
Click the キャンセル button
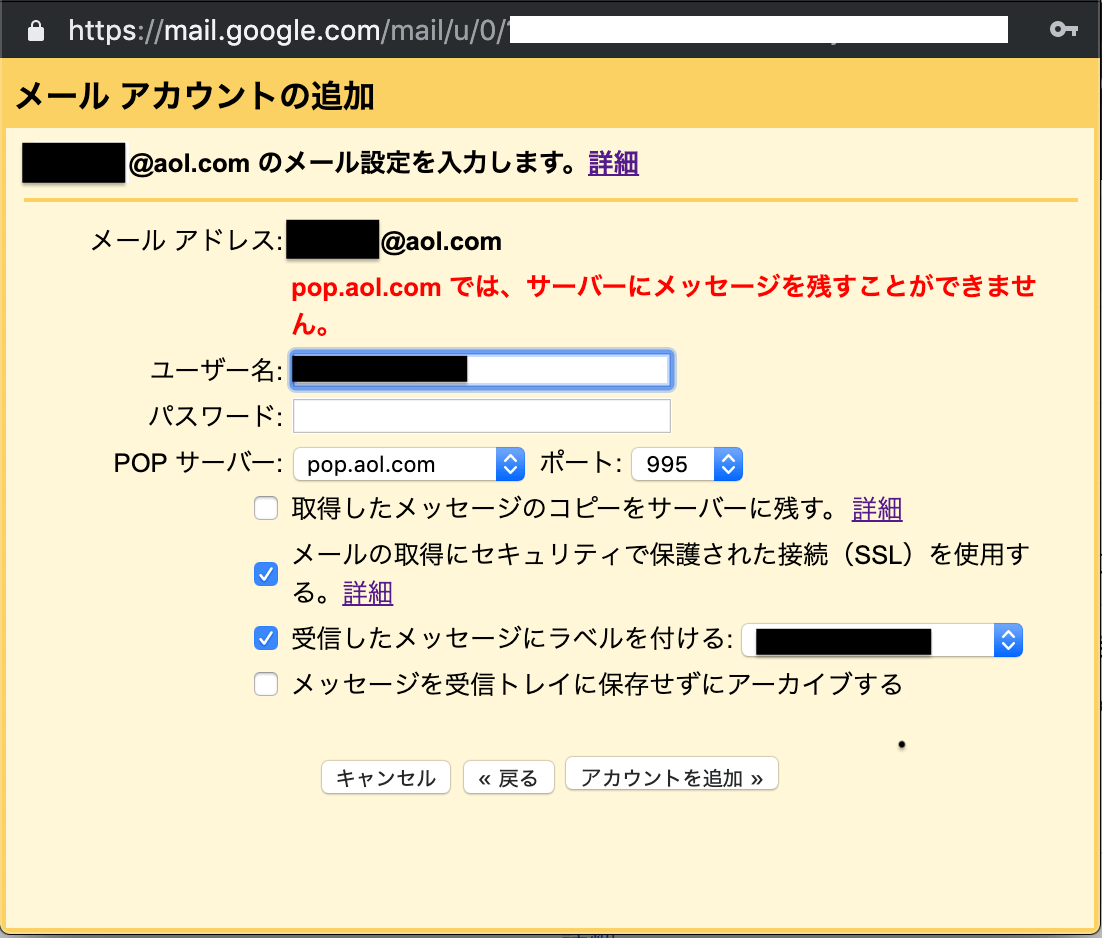click(x=386, y=778)
